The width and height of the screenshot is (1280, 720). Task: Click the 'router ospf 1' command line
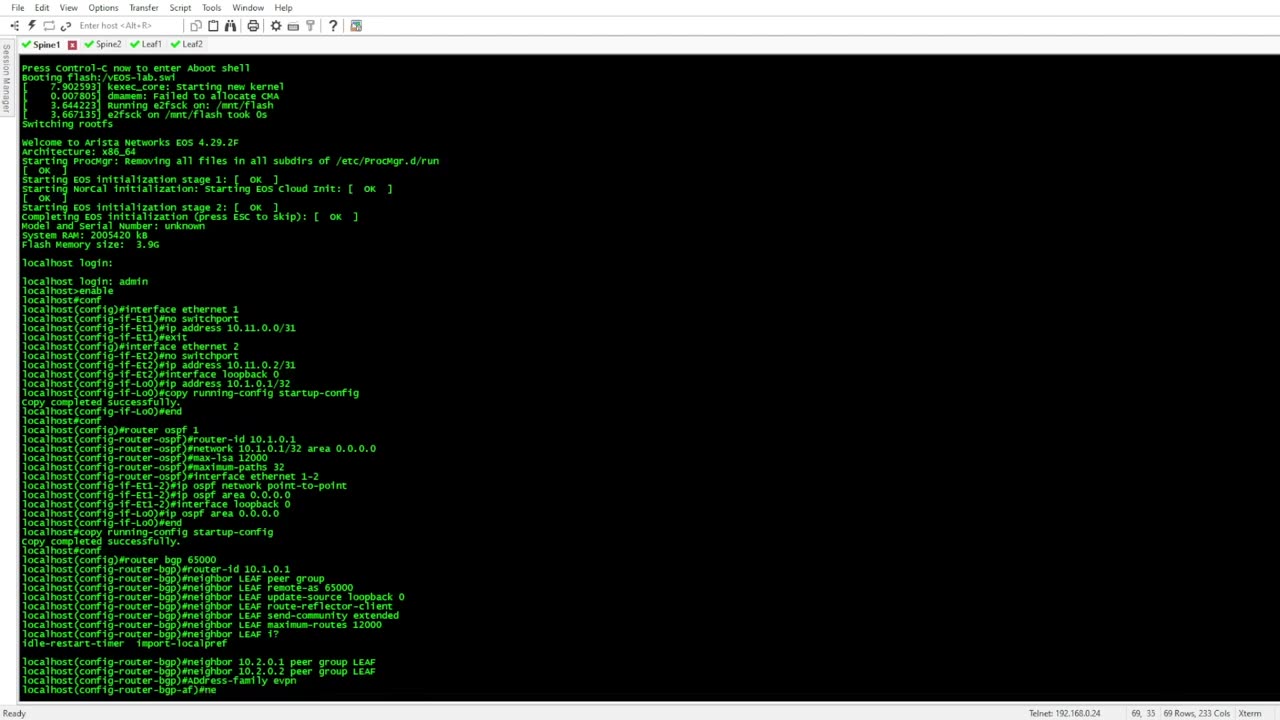coord(110,430)
